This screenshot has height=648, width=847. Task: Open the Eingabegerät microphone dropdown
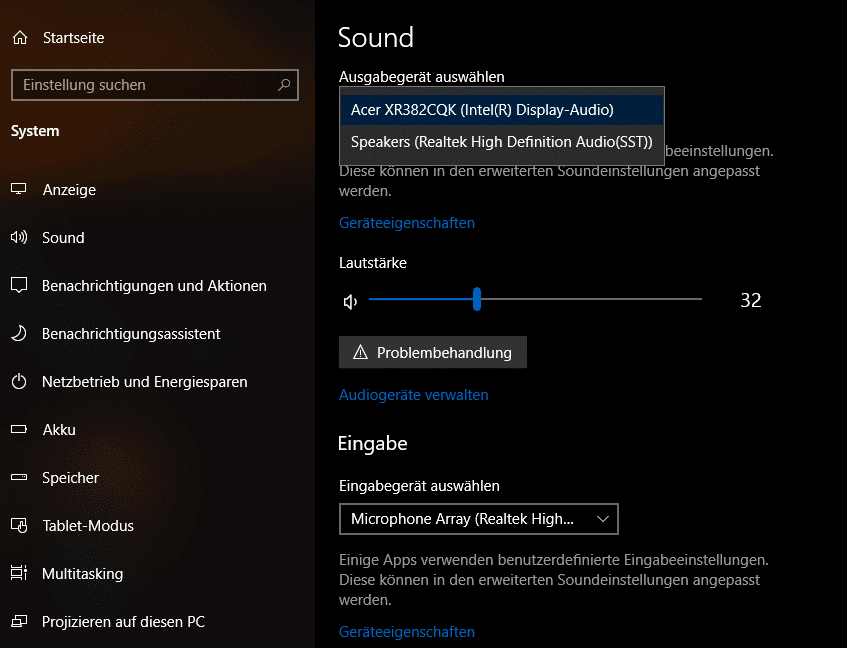478,518
